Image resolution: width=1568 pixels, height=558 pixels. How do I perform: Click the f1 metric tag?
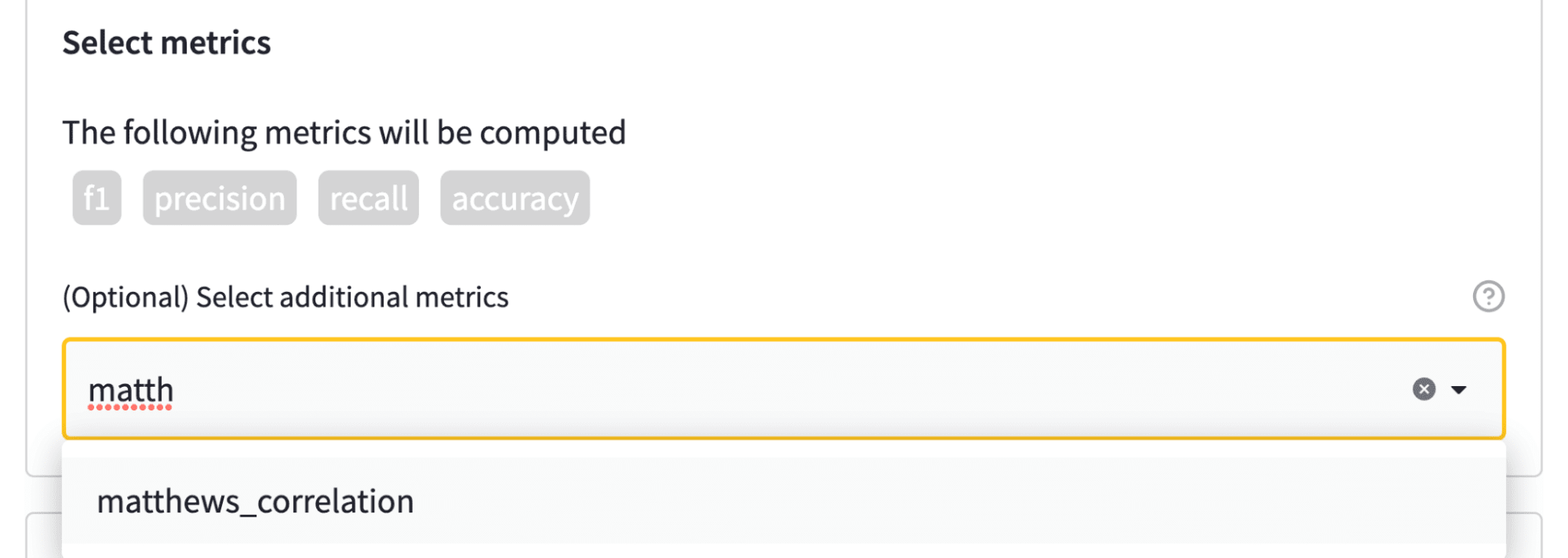[x=96, y=198]
